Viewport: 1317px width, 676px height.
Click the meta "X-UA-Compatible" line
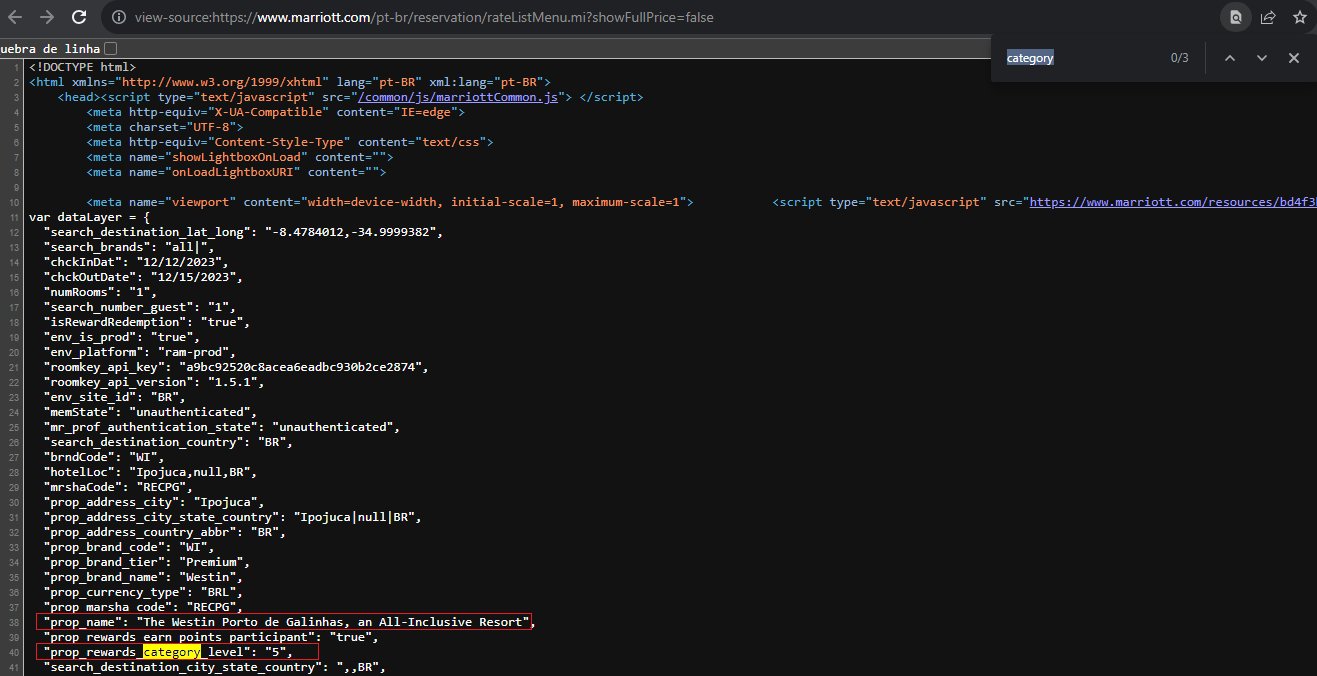coord(276,112)
